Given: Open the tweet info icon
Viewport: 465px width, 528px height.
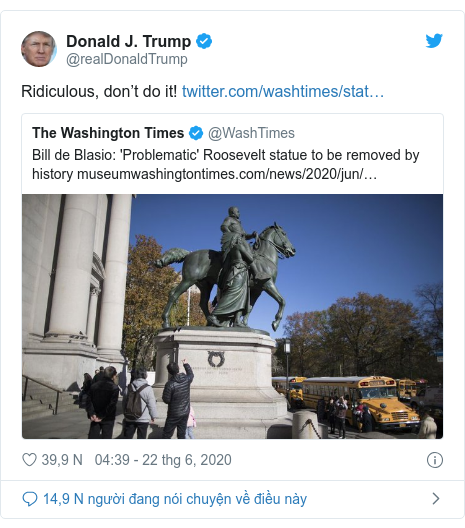Looking at the screenshot, I should 435,460.
